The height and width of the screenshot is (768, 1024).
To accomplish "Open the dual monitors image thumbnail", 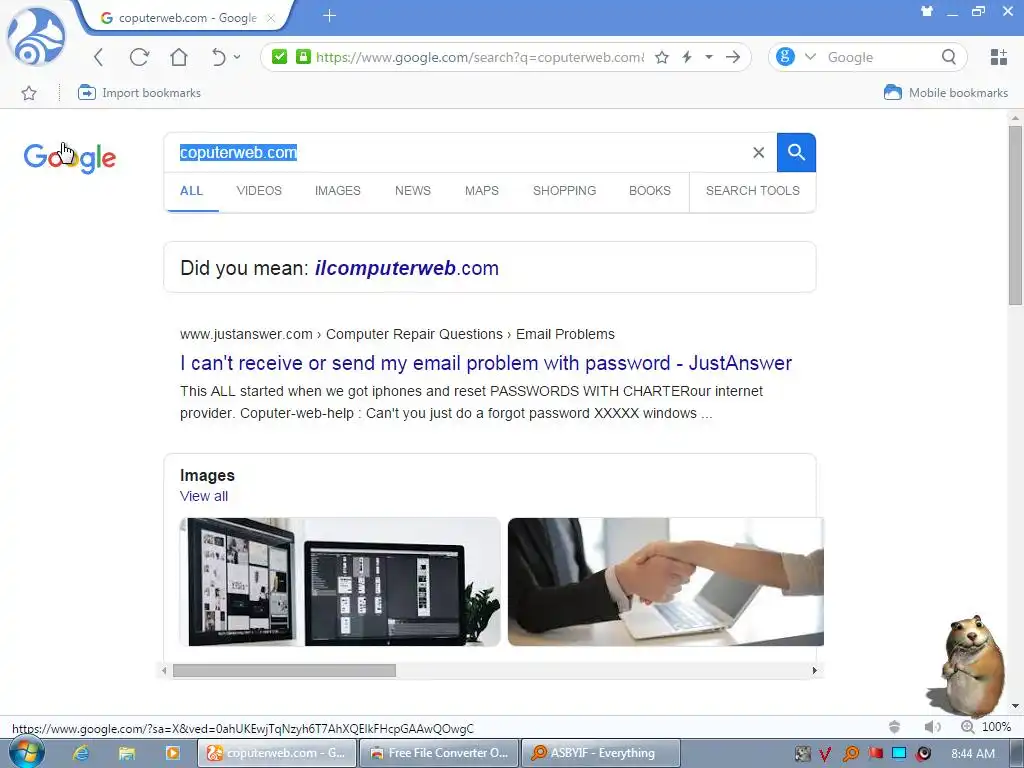I will click(x=340, y=582).
